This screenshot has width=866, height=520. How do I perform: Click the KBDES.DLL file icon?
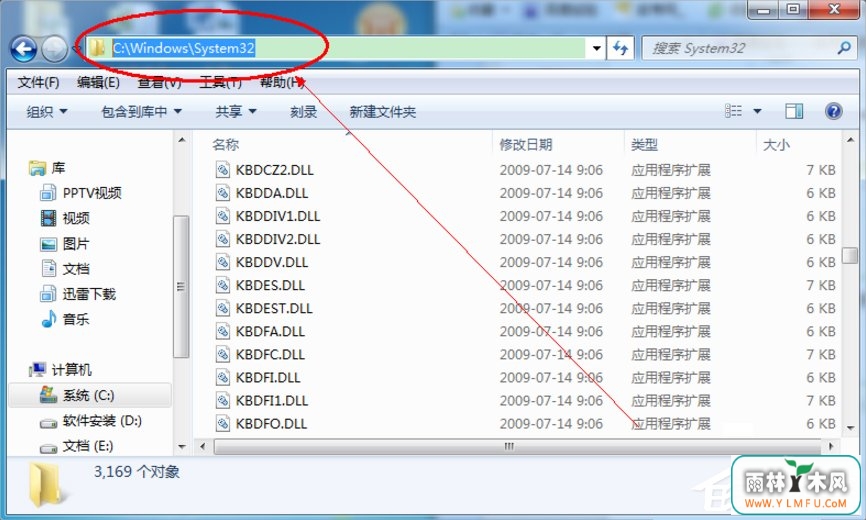[x=223, y=285]
